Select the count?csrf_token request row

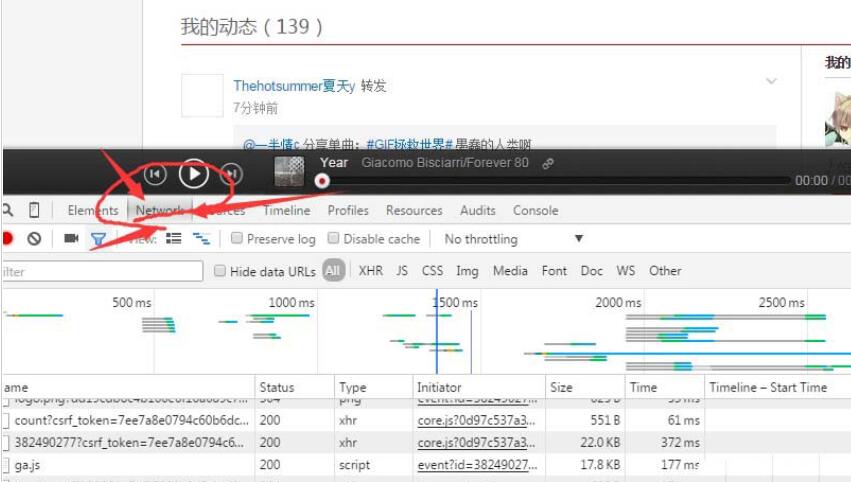[426, 420]
